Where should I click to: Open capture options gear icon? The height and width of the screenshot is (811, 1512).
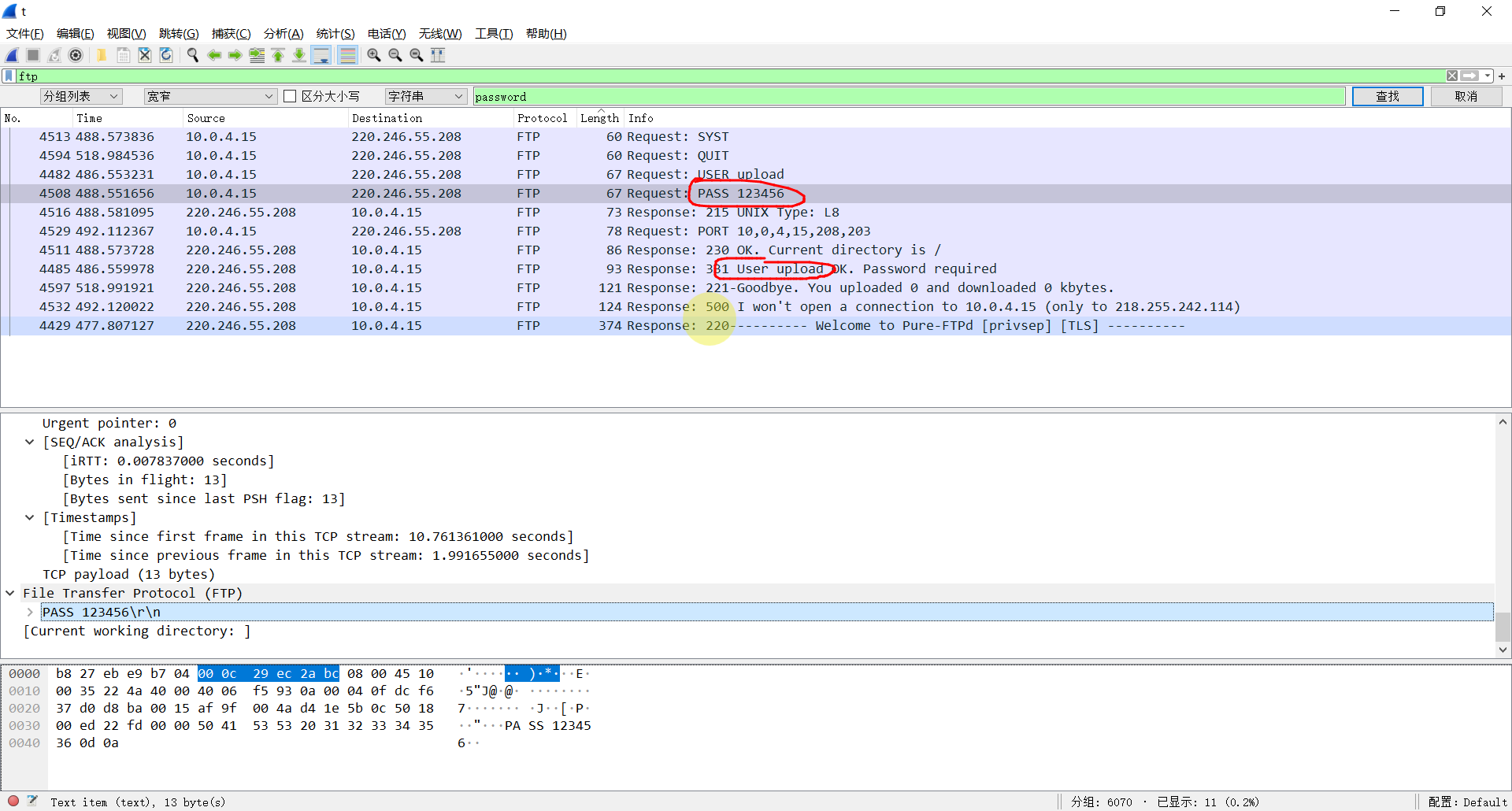pyautogui.click(x=76, y=55)
